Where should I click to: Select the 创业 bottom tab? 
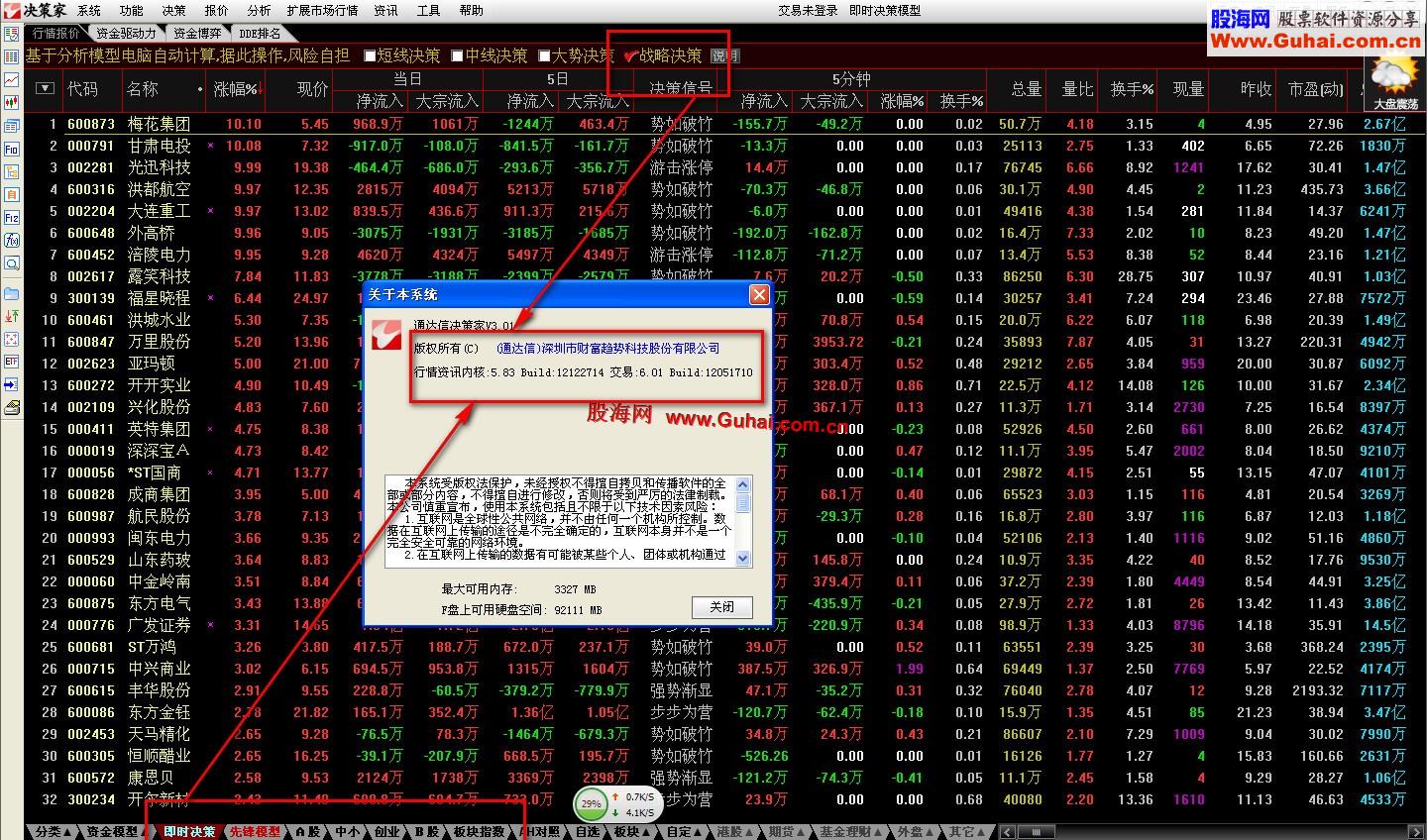pos(386,832)
